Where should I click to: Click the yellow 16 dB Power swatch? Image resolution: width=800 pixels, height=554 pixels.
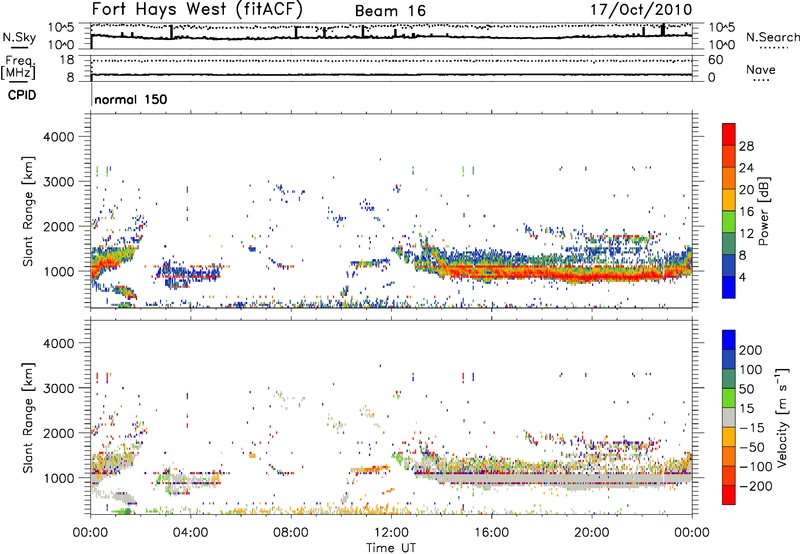(x=729, y=199)
